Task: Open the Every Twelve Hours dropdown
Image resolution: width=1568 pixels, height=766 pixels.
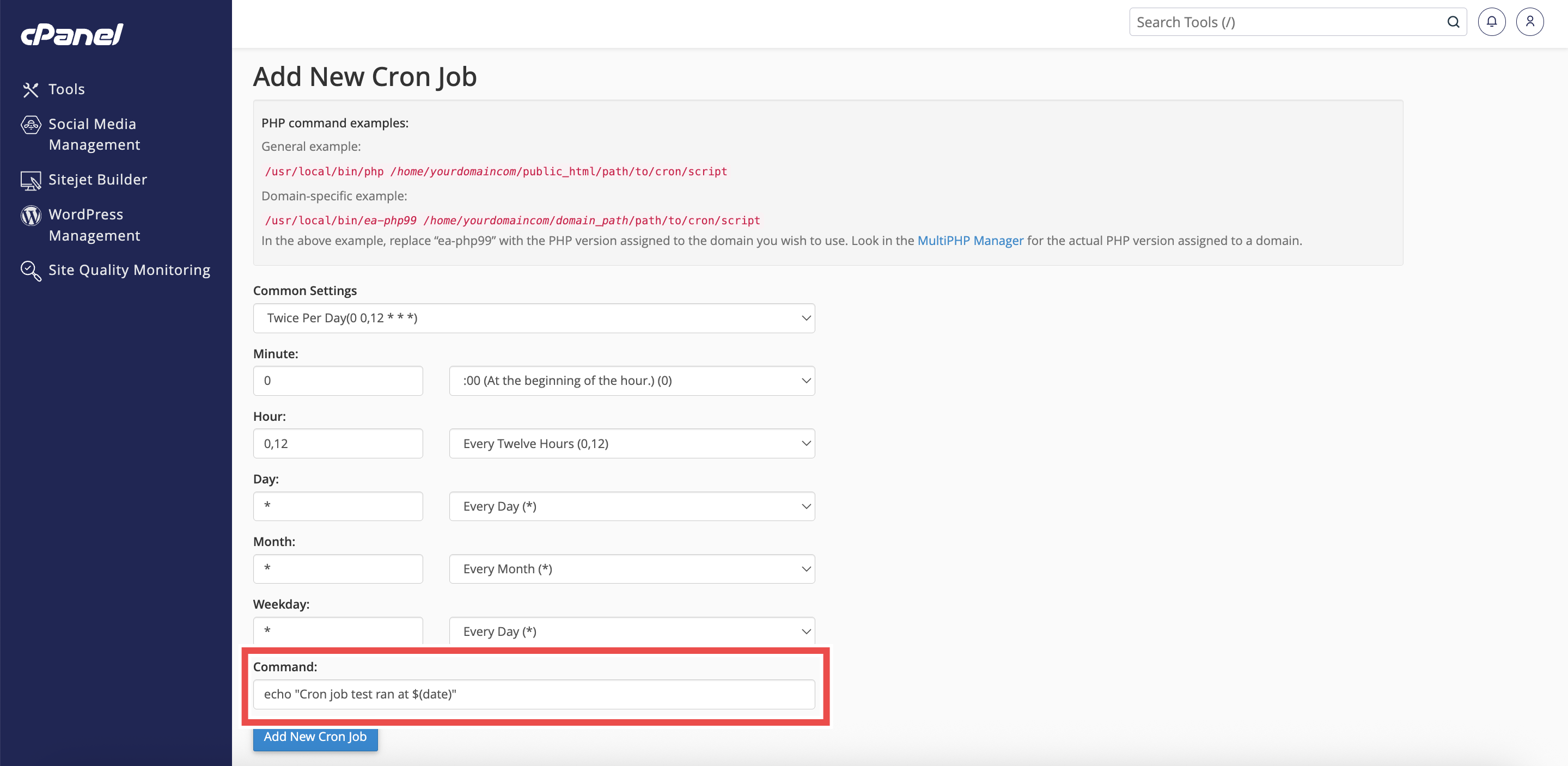Action: (x=631, y=444)
